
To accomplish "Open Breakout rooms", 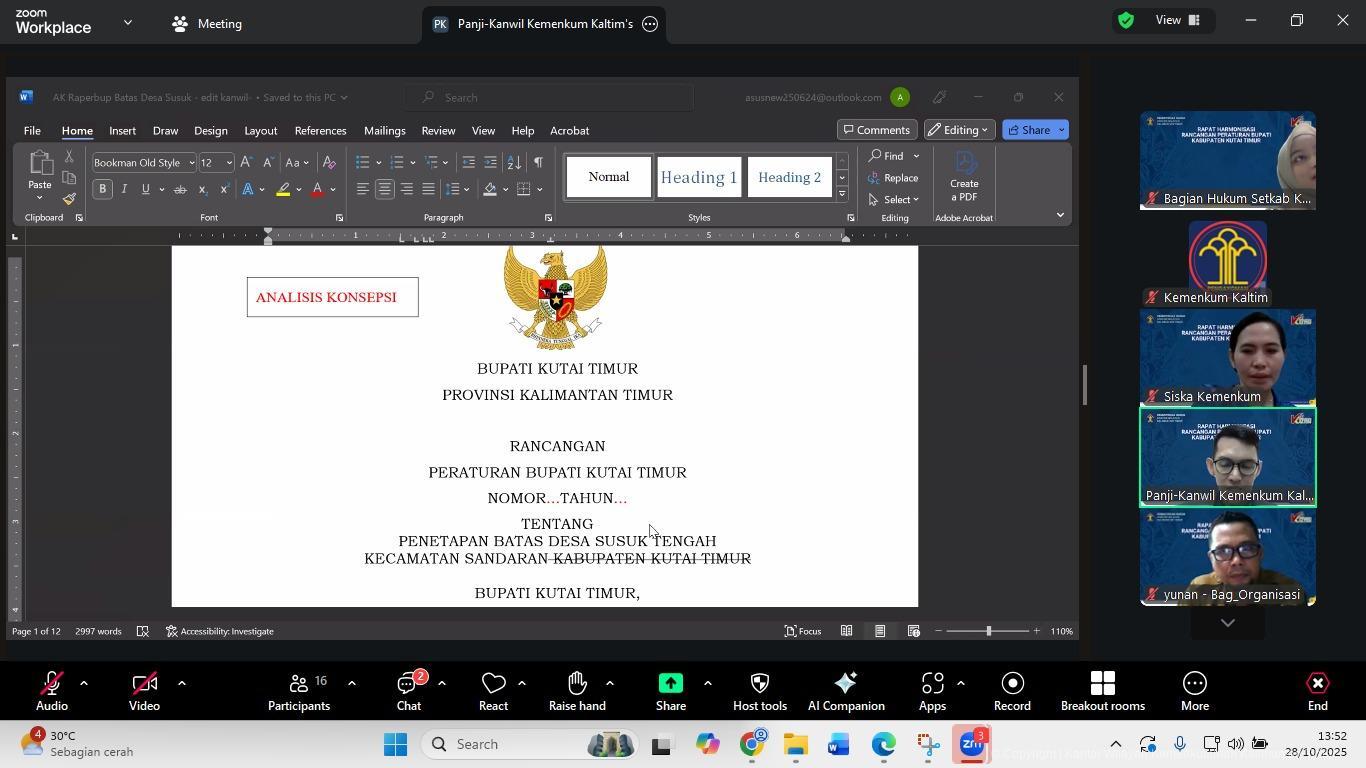I will coord(1102,689).
